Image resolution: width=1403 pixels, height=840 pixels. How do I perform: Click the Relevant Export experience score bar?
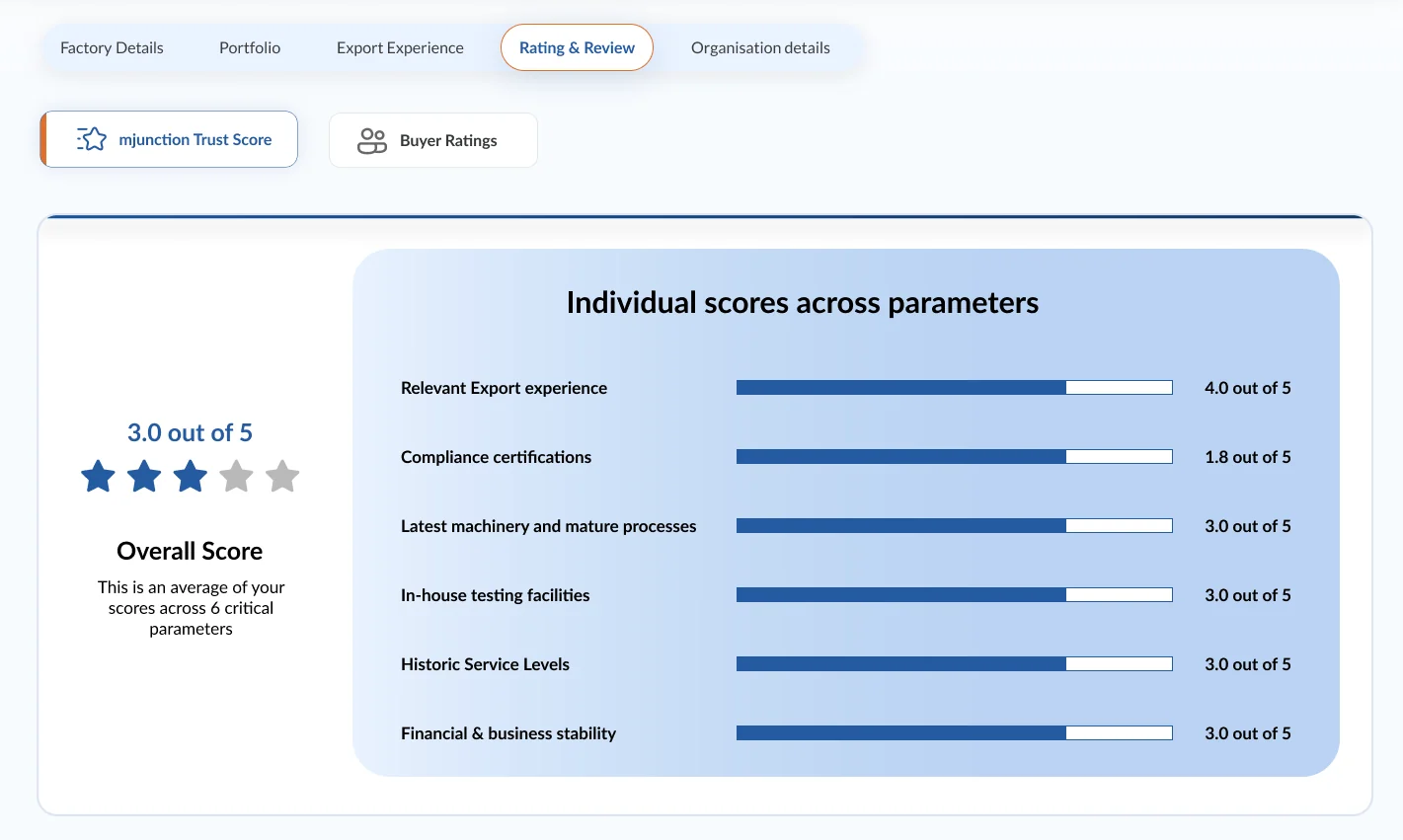pos(955,388)
